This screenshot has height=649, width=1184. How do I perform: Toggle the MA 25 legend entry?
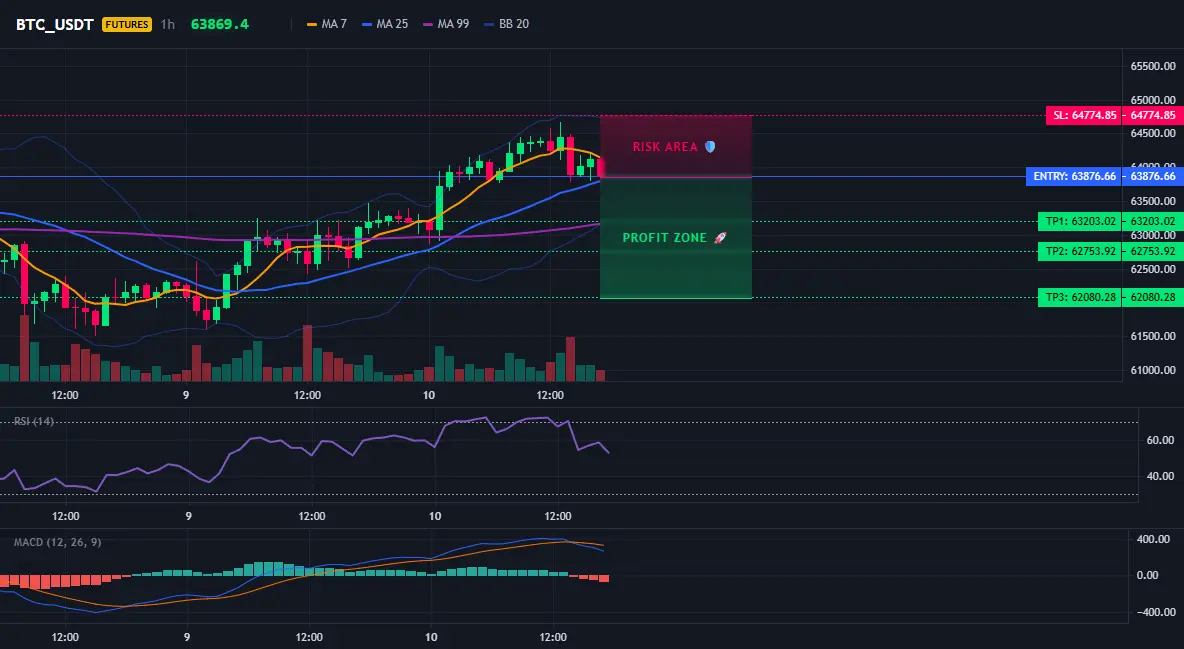point(385,24)
